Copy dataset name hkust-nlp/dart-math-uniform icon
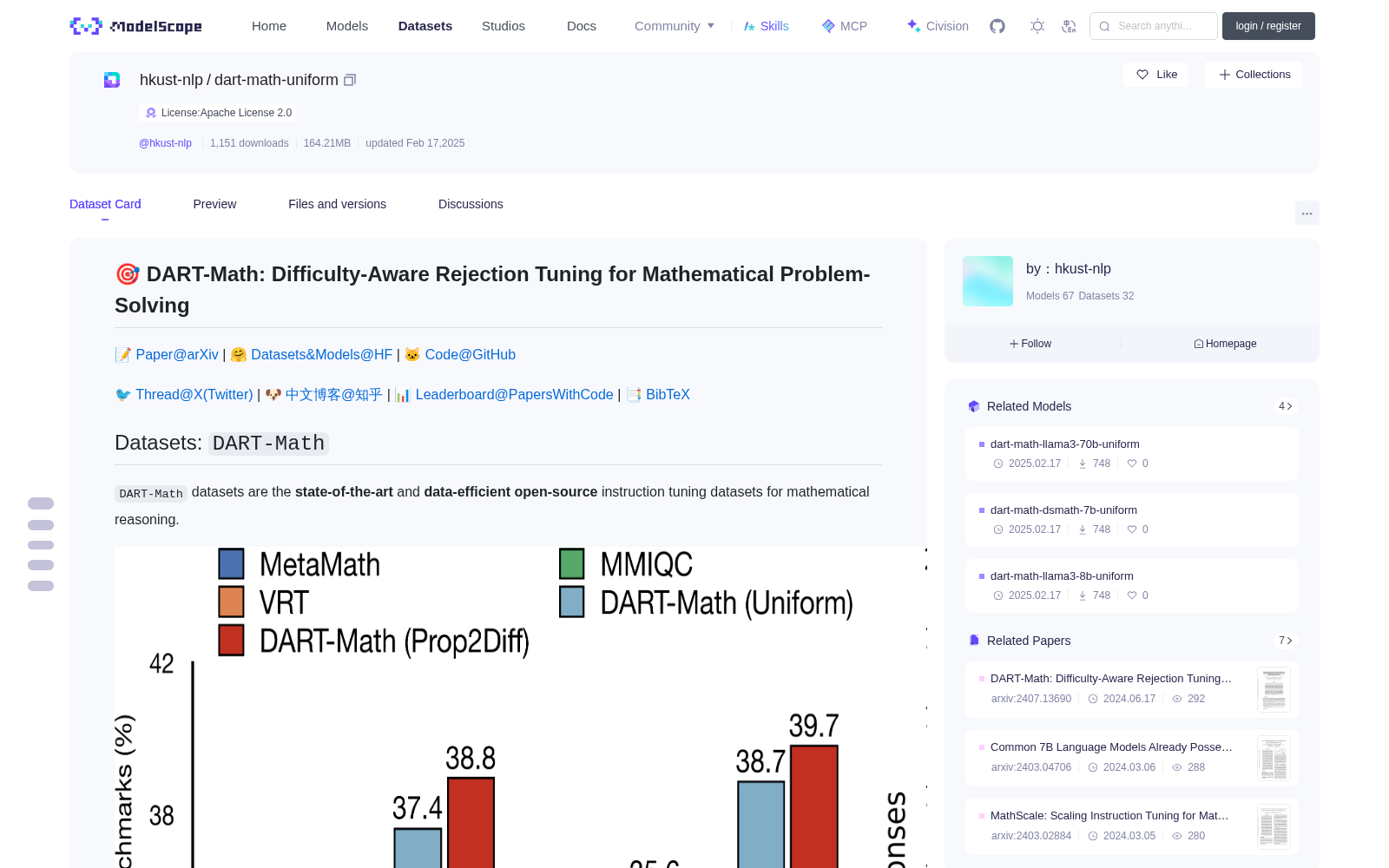1389x868 pixels. coord(350,80)
